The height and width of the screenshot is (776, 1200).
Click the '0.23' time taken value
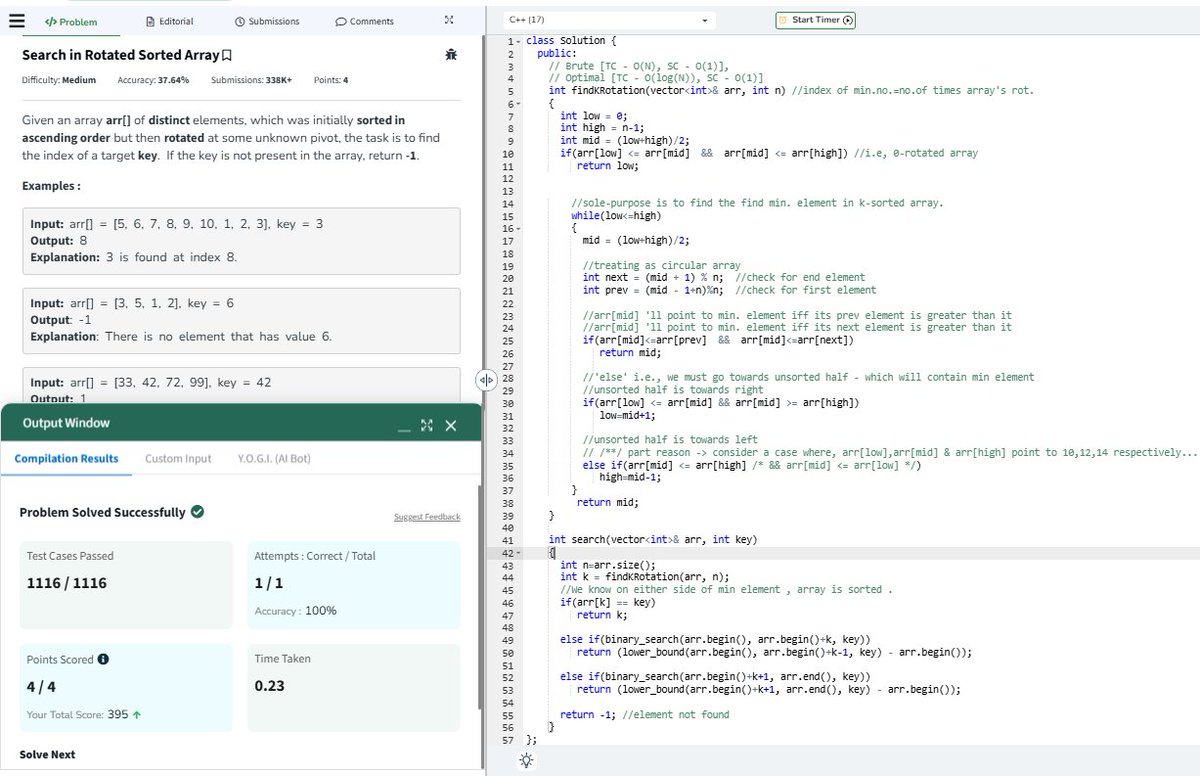(270, 686)
